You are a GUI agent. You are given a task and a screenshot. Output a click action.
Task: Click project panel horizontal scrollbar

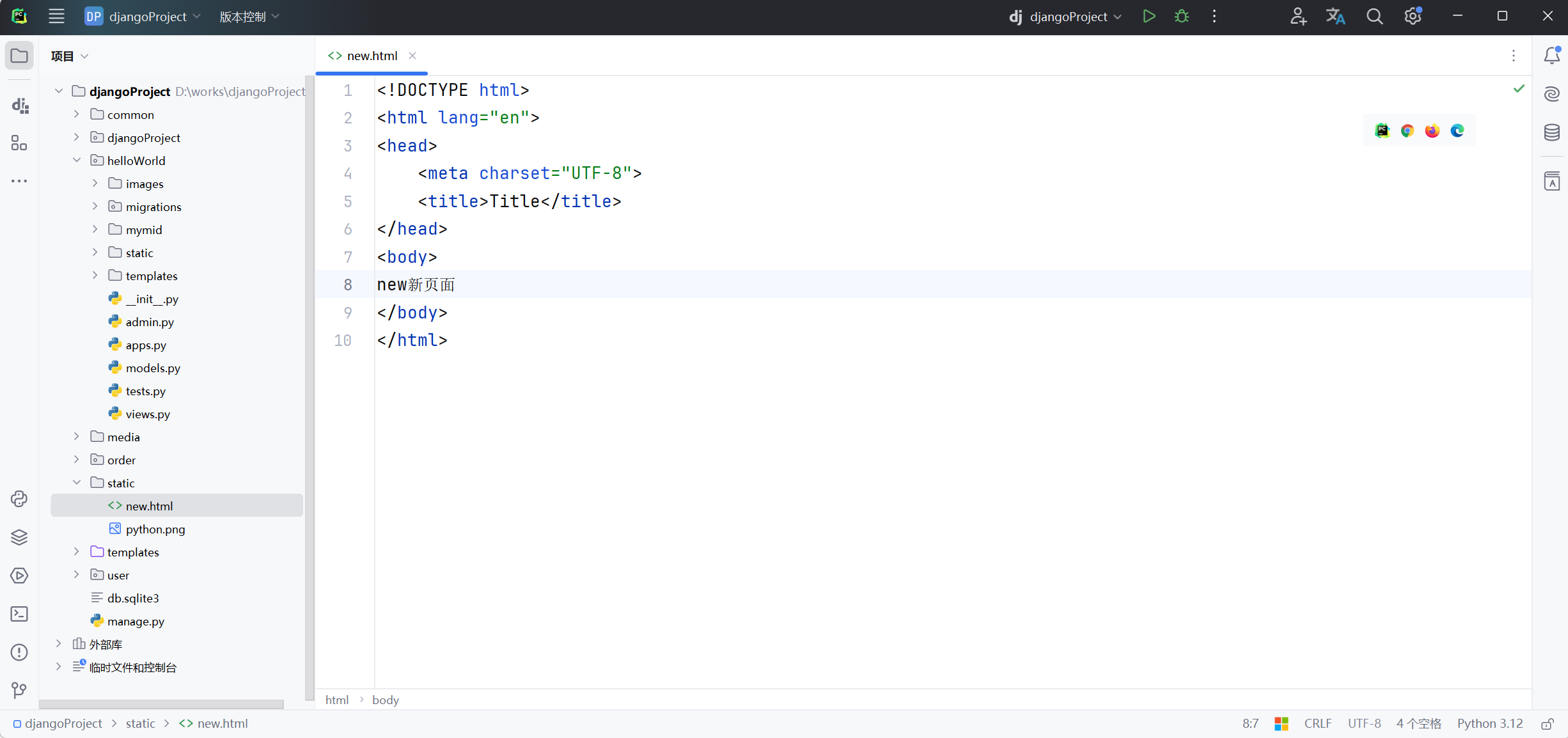point(161,703)
